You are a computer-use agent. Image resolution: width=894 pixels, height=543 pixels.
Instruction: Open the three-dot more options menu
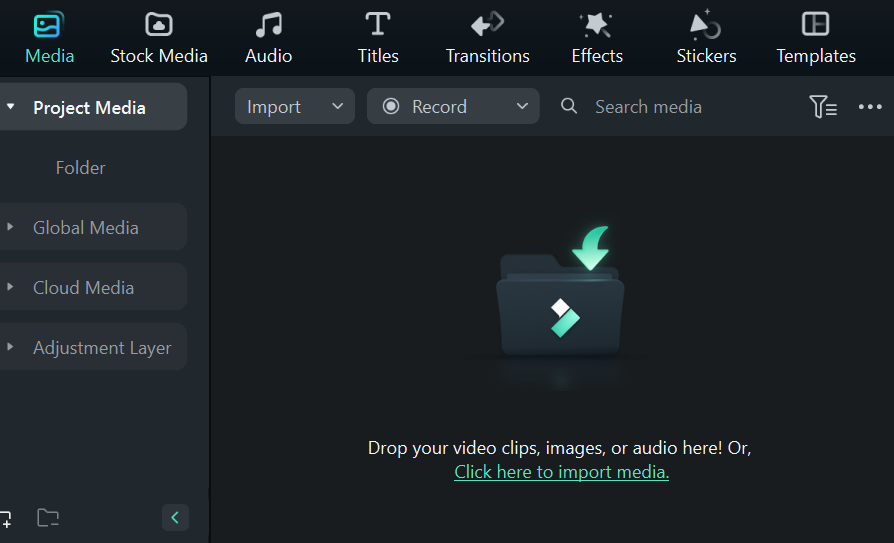[870, 107]
